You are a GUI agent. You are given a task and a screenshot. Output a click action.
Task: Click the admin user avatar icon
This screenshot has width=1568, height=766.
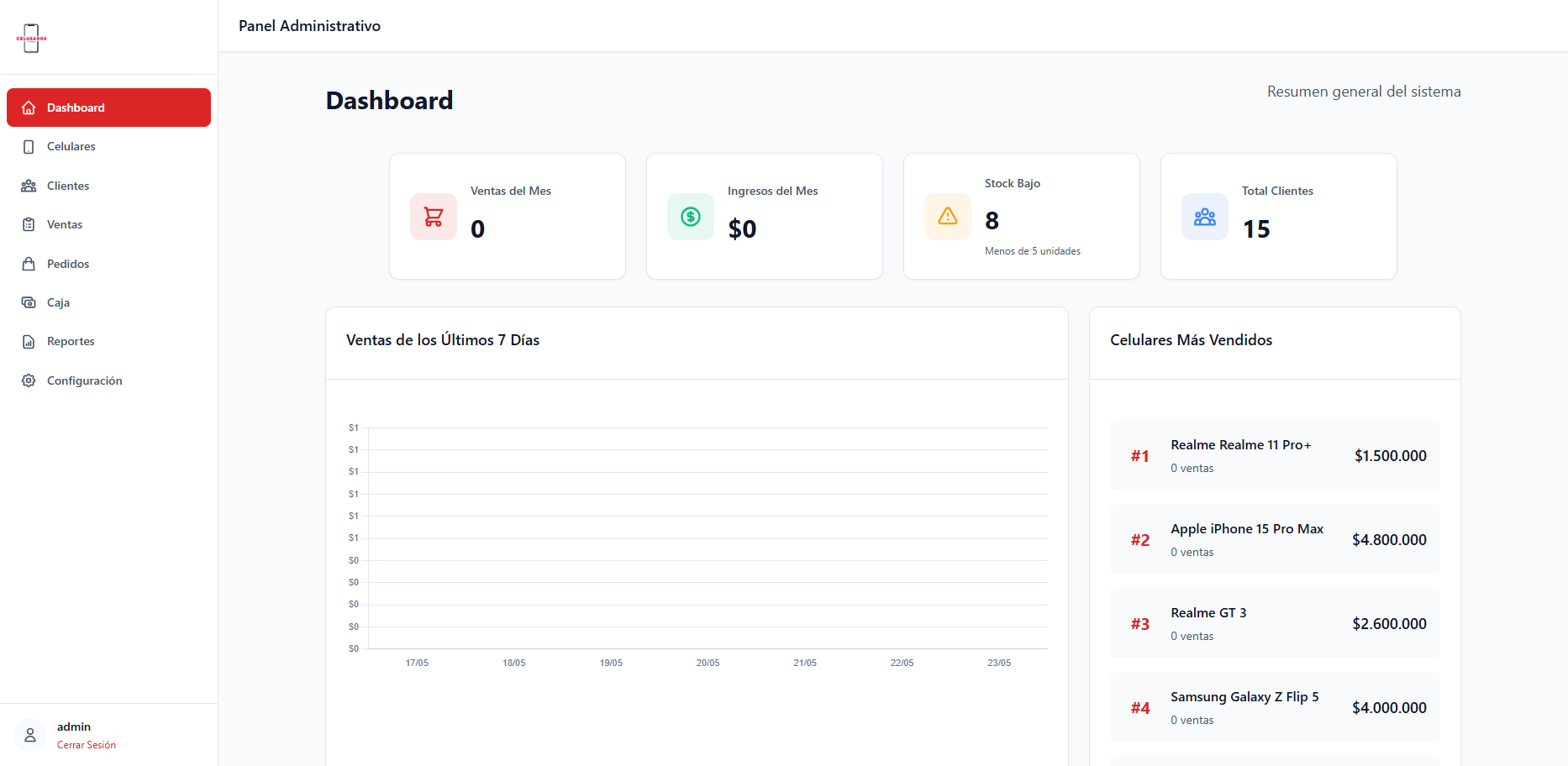coord(30,735)
